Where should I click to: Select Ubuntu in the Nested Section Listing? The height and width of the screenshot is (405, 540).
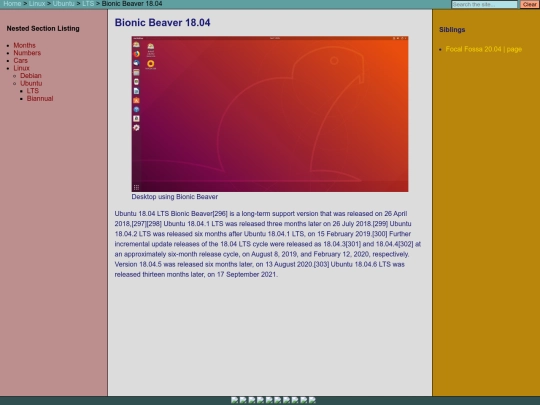pos(31,83)
